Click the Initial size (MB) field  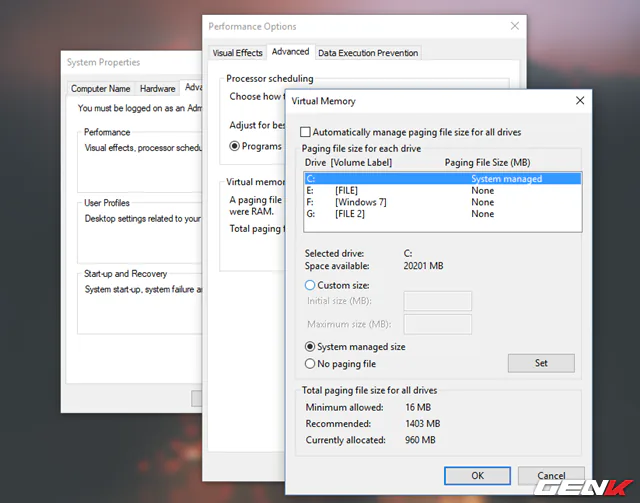click(x=438, y=301)
